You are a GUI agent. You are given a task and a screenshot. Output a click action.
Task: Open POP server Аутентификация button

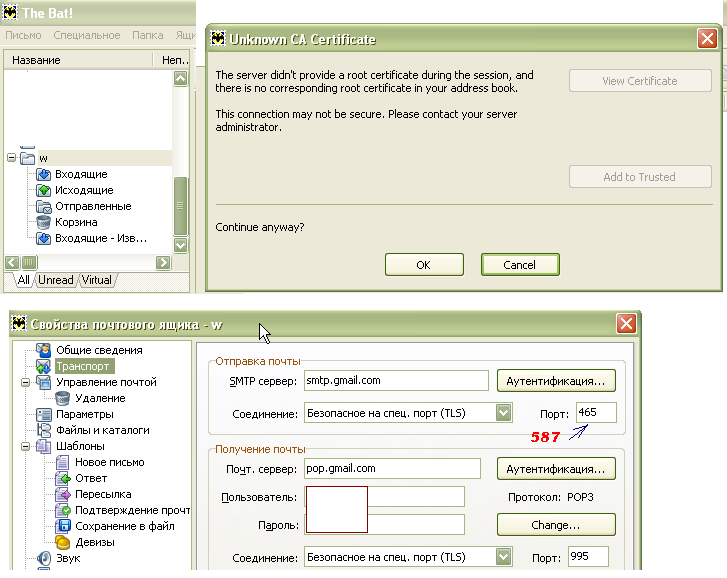point(556,469)
